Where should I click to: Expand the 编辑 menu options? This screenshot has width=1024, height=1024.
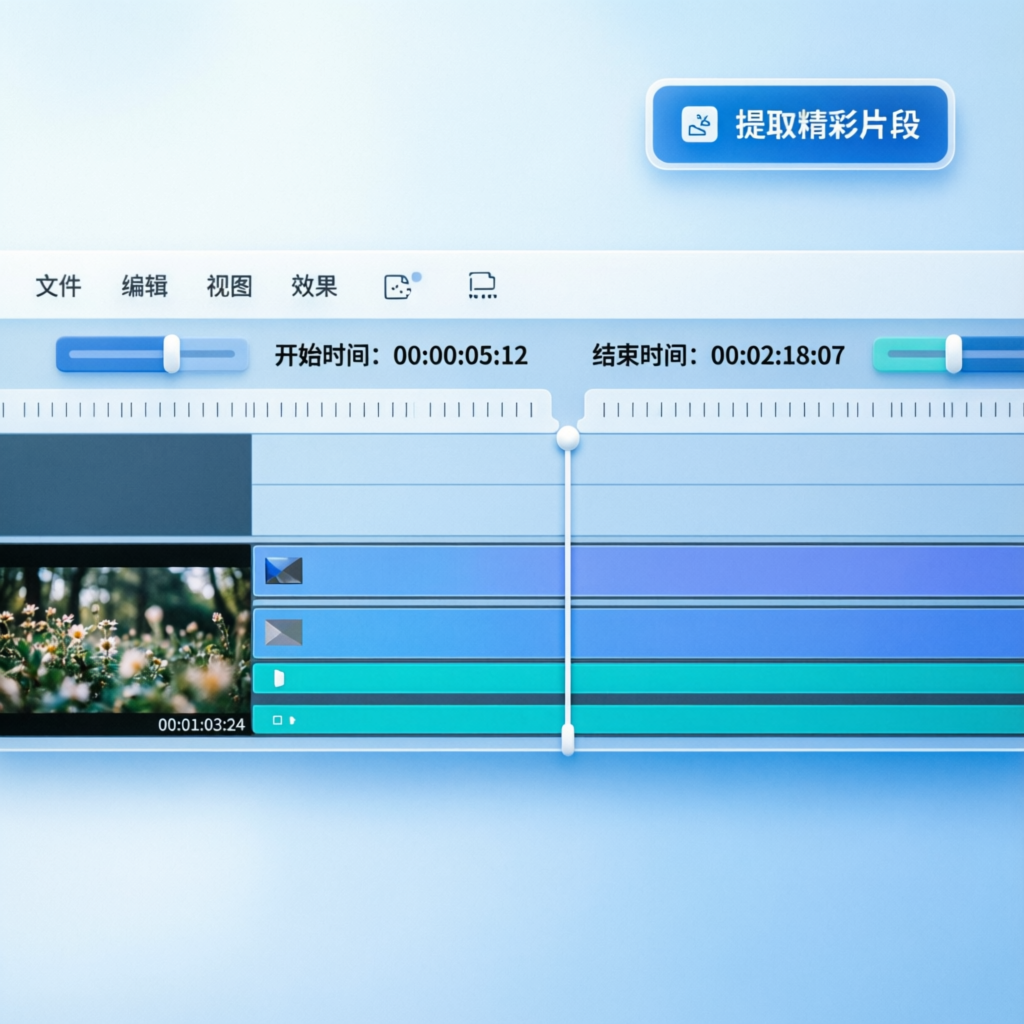tap(145, 287)
